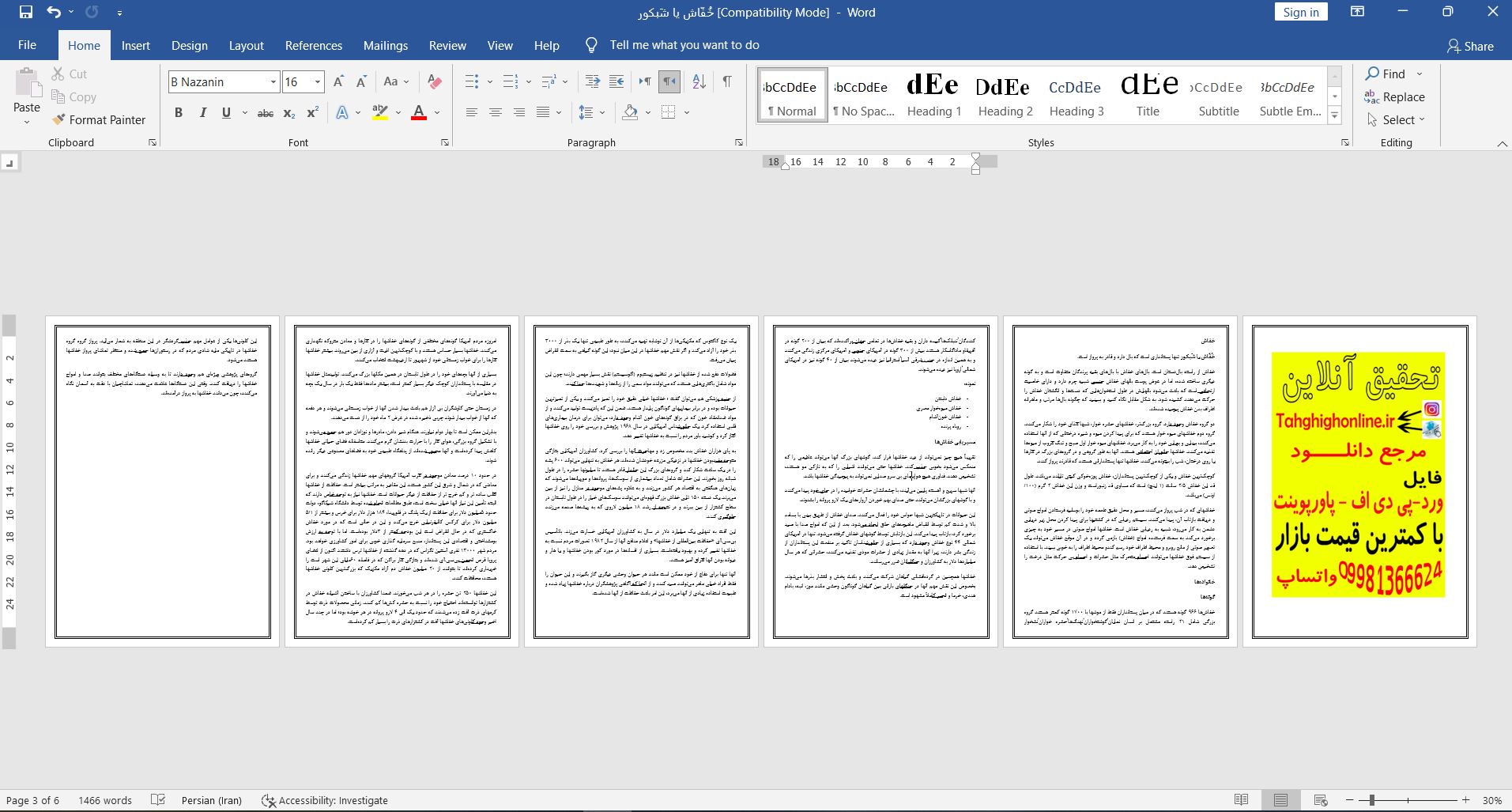Screen dimensions: 1512x812
Task: Toggle underline formatting
Action: [x=226, y=113]
